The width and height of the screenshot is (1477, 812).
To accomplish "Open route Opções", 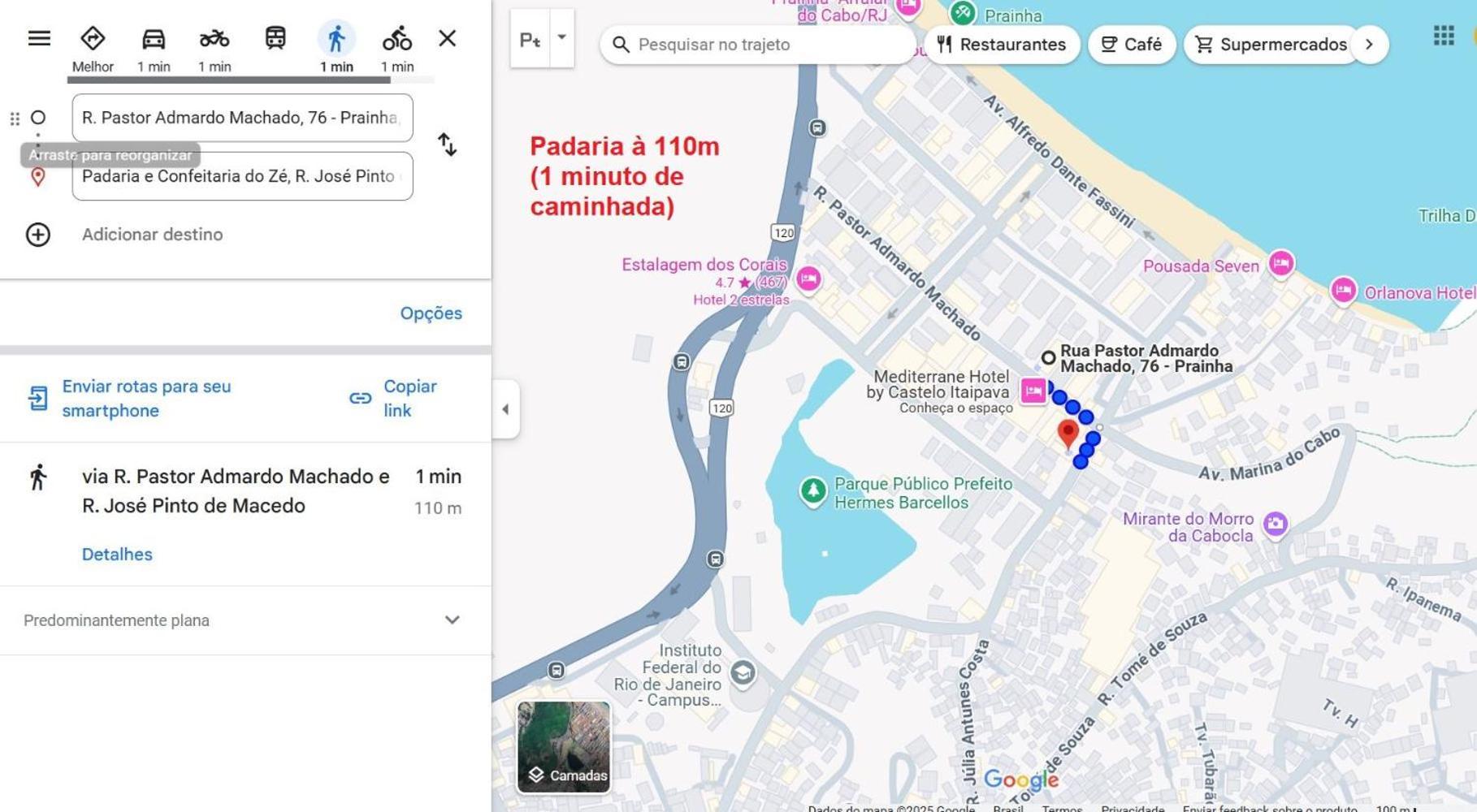I will (x=431, y=313).
